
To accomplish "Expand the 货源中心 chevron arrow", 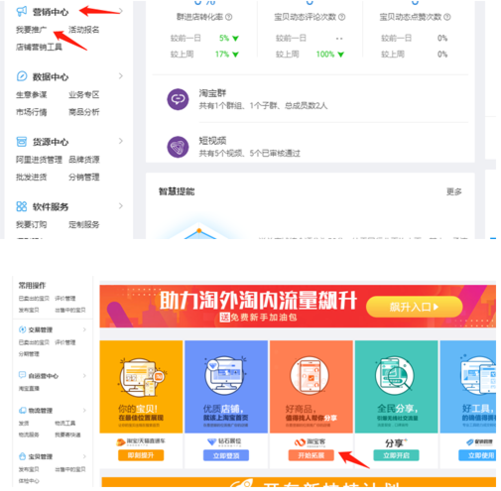I will pos(121,141).
